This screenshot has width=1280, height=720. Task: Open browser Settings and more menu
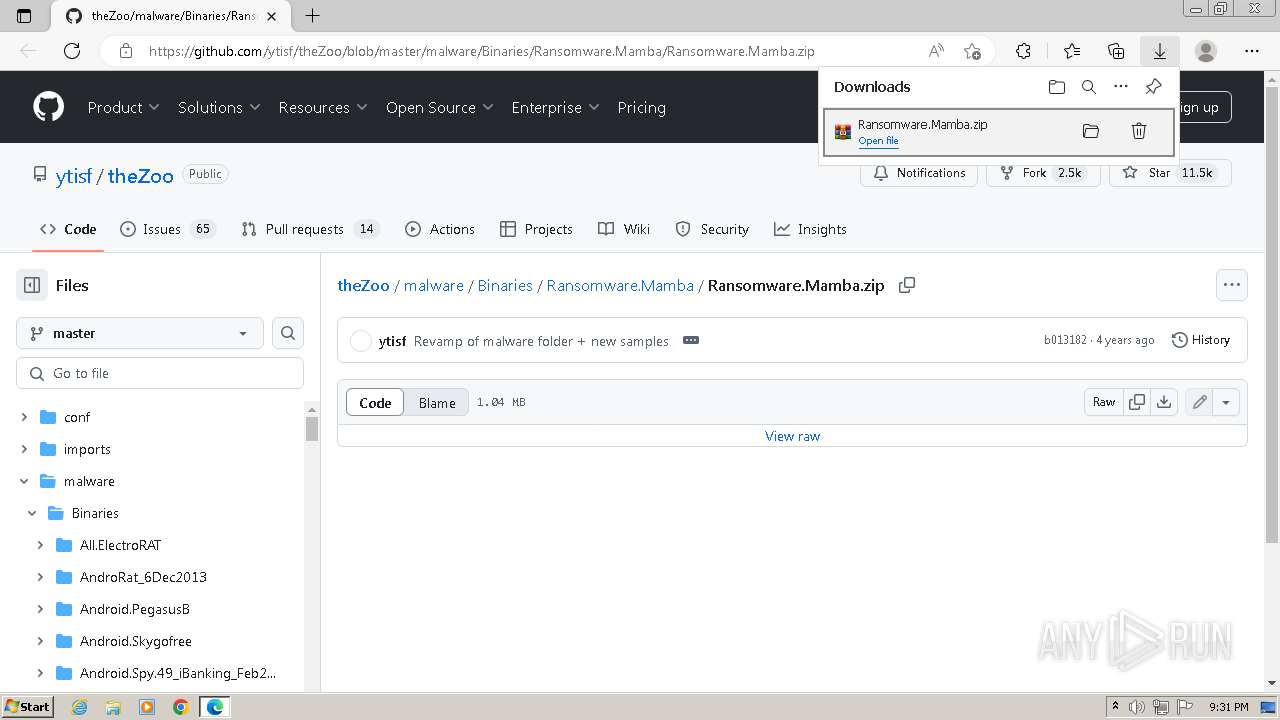pos(1252,51)
